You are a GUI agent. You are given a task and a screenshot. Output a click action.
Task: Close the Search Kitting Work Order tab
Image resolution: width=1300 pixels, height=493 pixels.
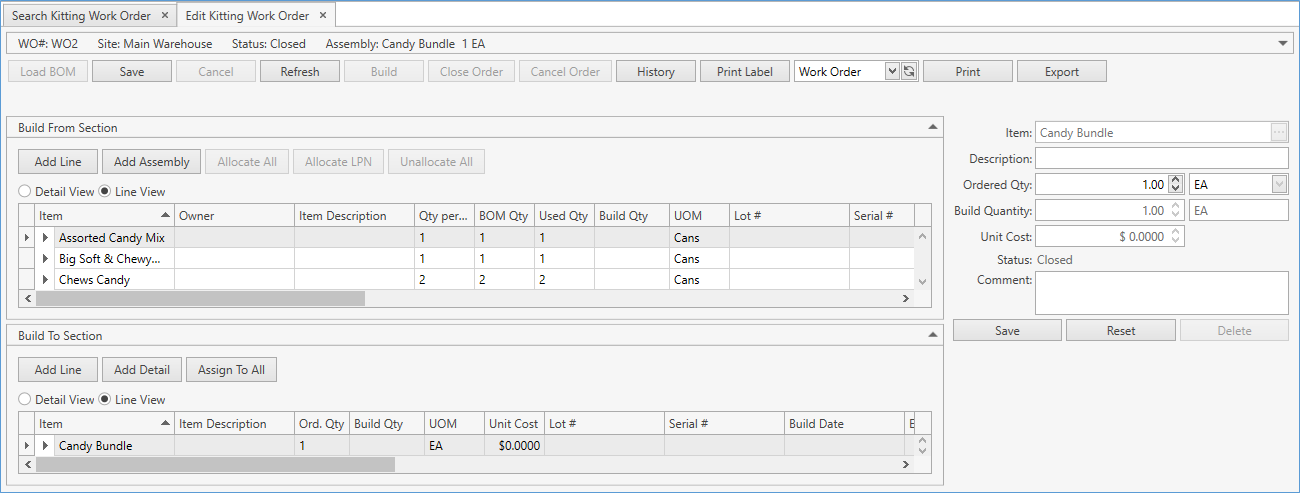165,16
